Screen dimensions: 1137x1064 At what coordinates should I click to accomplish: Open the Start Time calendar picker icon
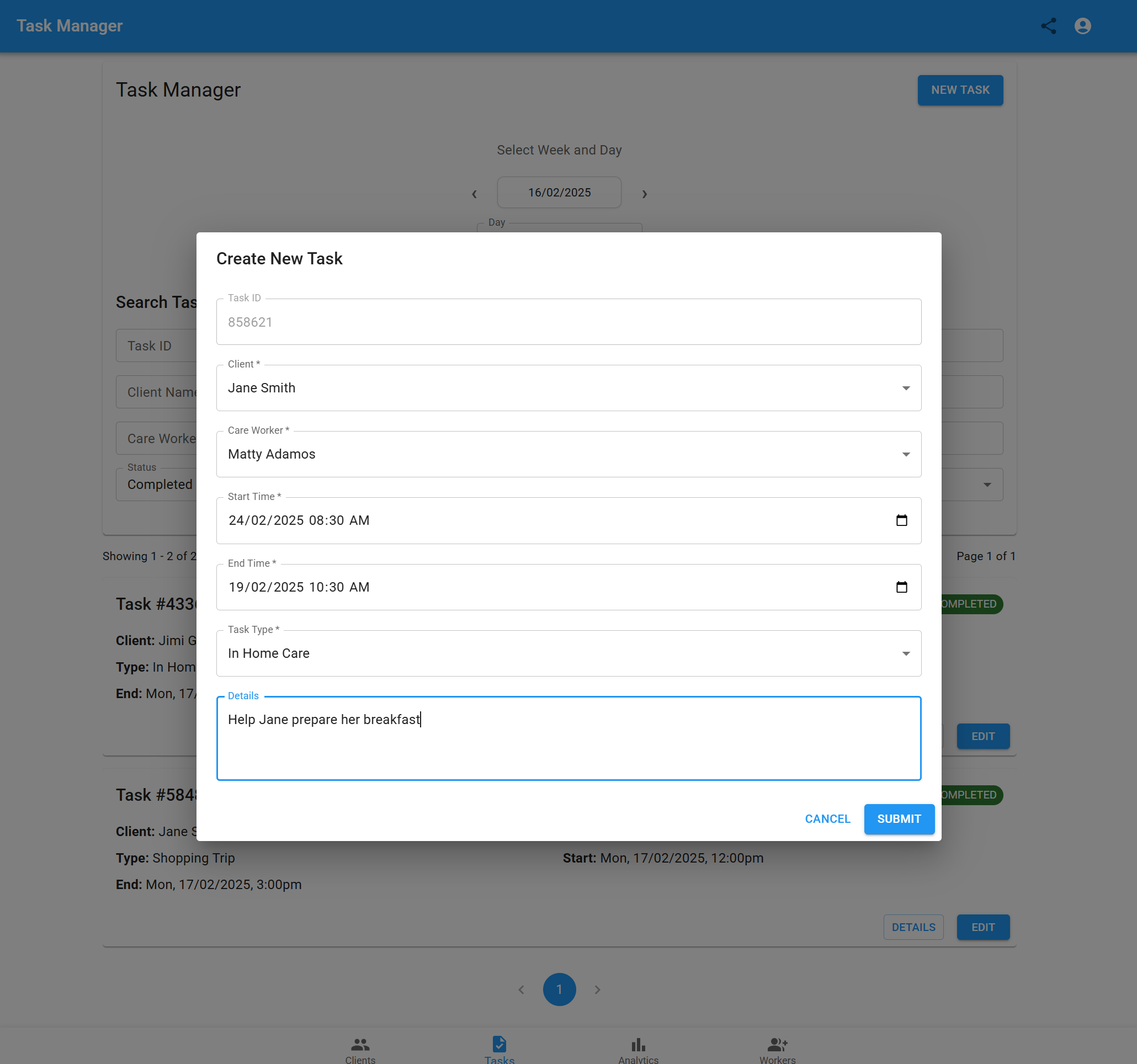(x=901, y=520)
